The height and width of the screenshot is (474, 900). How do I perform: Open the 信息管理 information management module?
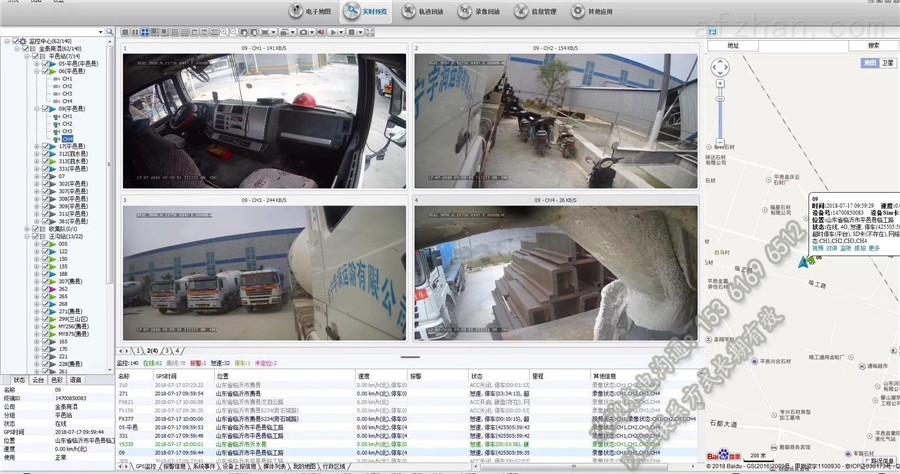(x=536, y=11)
